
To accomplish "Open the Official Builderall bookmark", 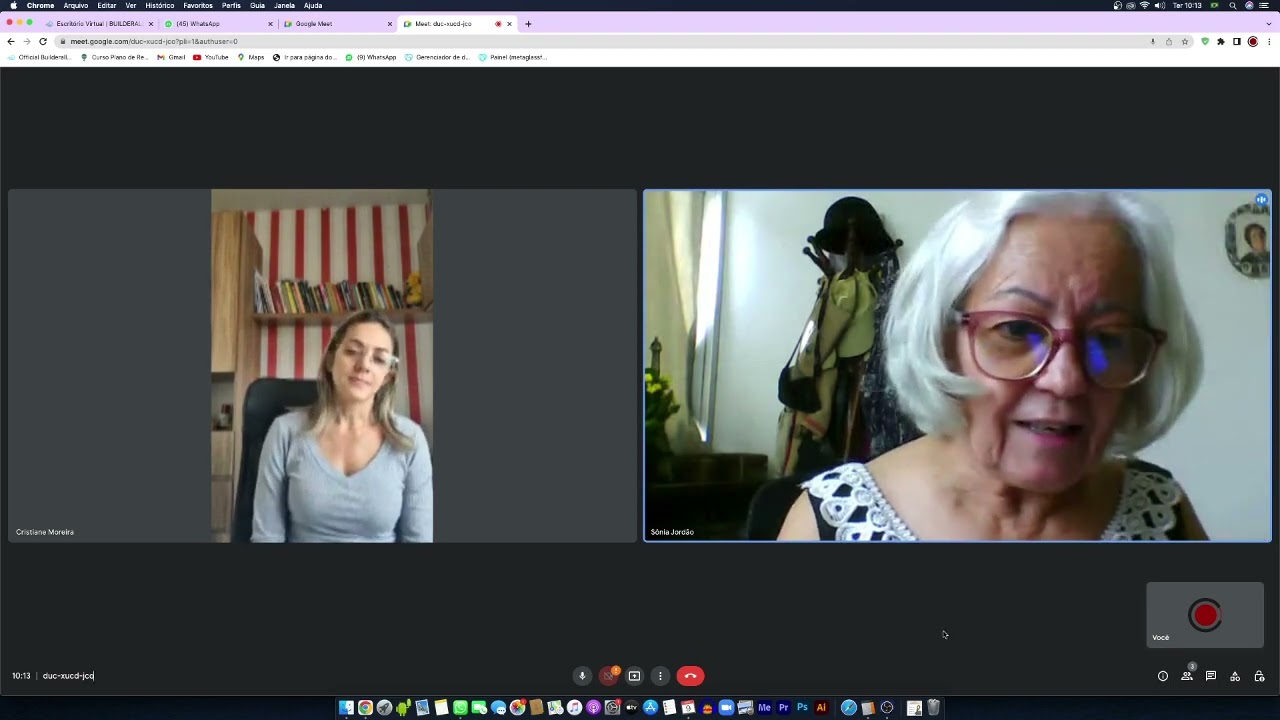I will point(39,57).
